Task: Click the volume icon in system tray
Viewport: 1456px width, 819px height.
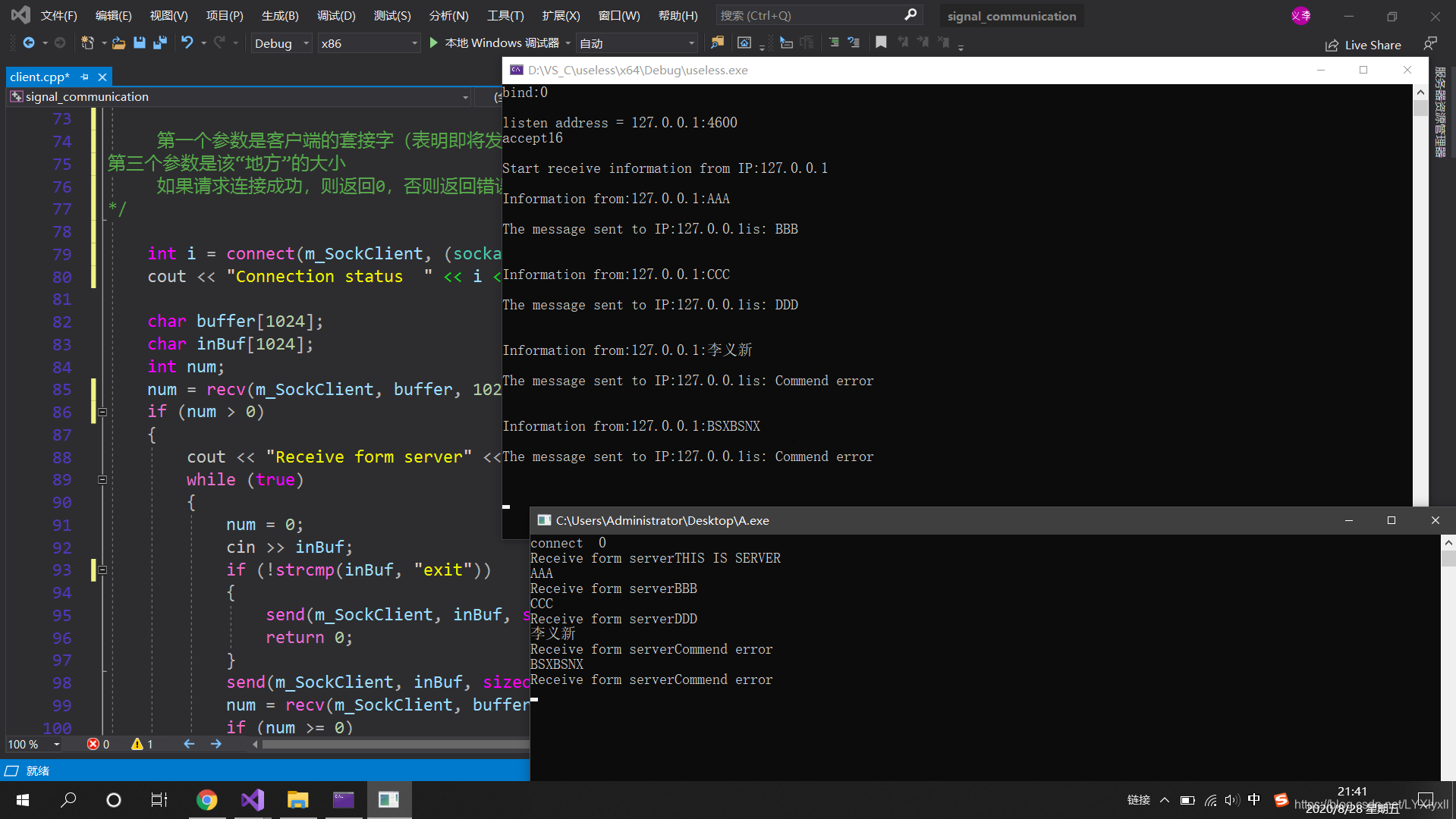Action: point(1231,800)
